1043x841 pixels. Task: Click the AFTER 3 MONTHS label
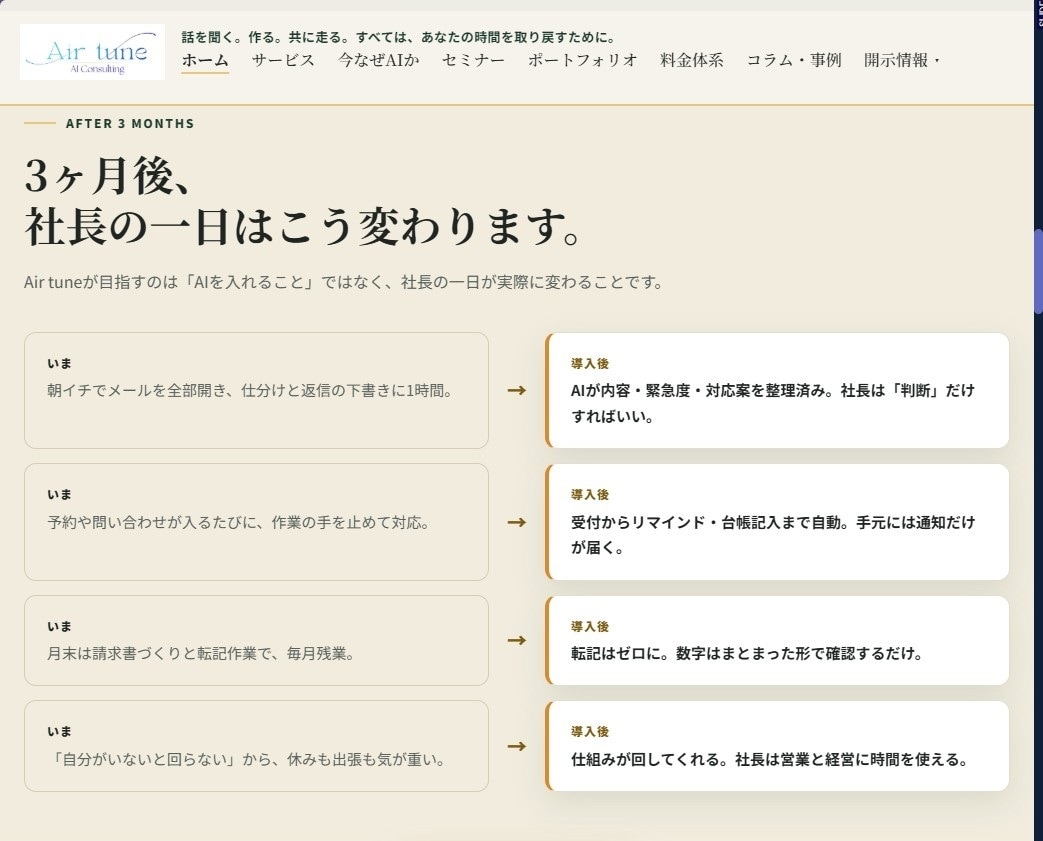pyautogui.click(x=130, y=123)
